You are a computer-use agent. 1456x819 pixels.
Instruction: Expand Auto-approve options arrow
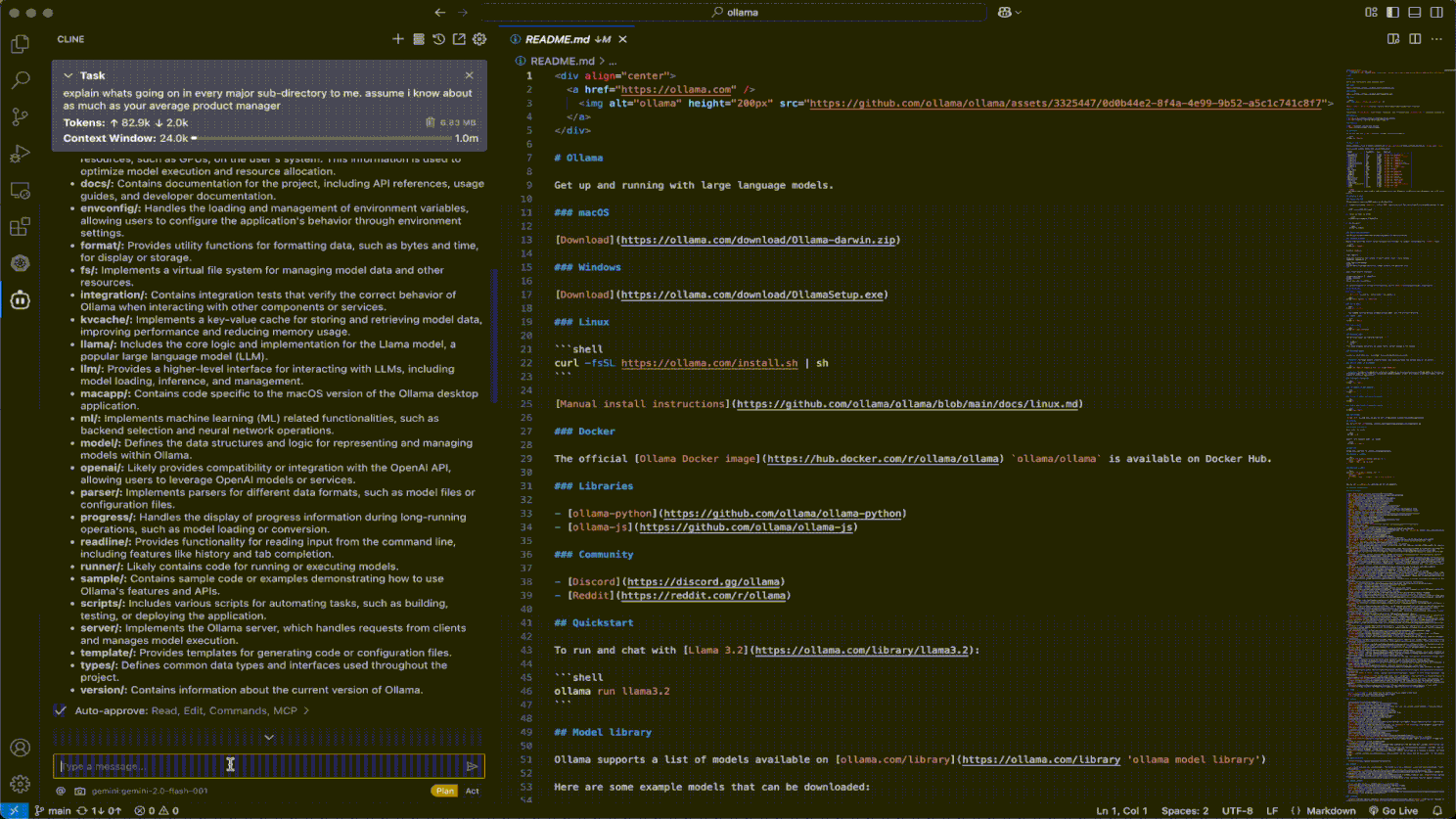coord(306,710)
